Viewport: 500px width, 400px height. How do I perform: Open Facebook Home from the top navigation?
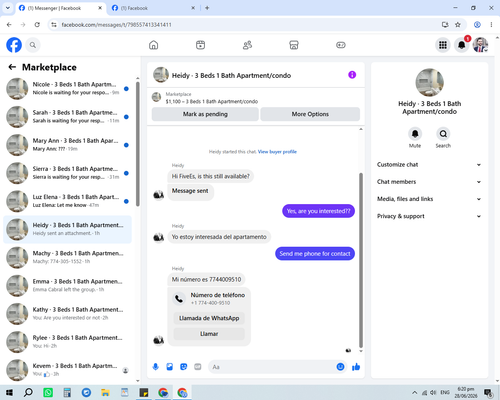(x=153, y=45)
